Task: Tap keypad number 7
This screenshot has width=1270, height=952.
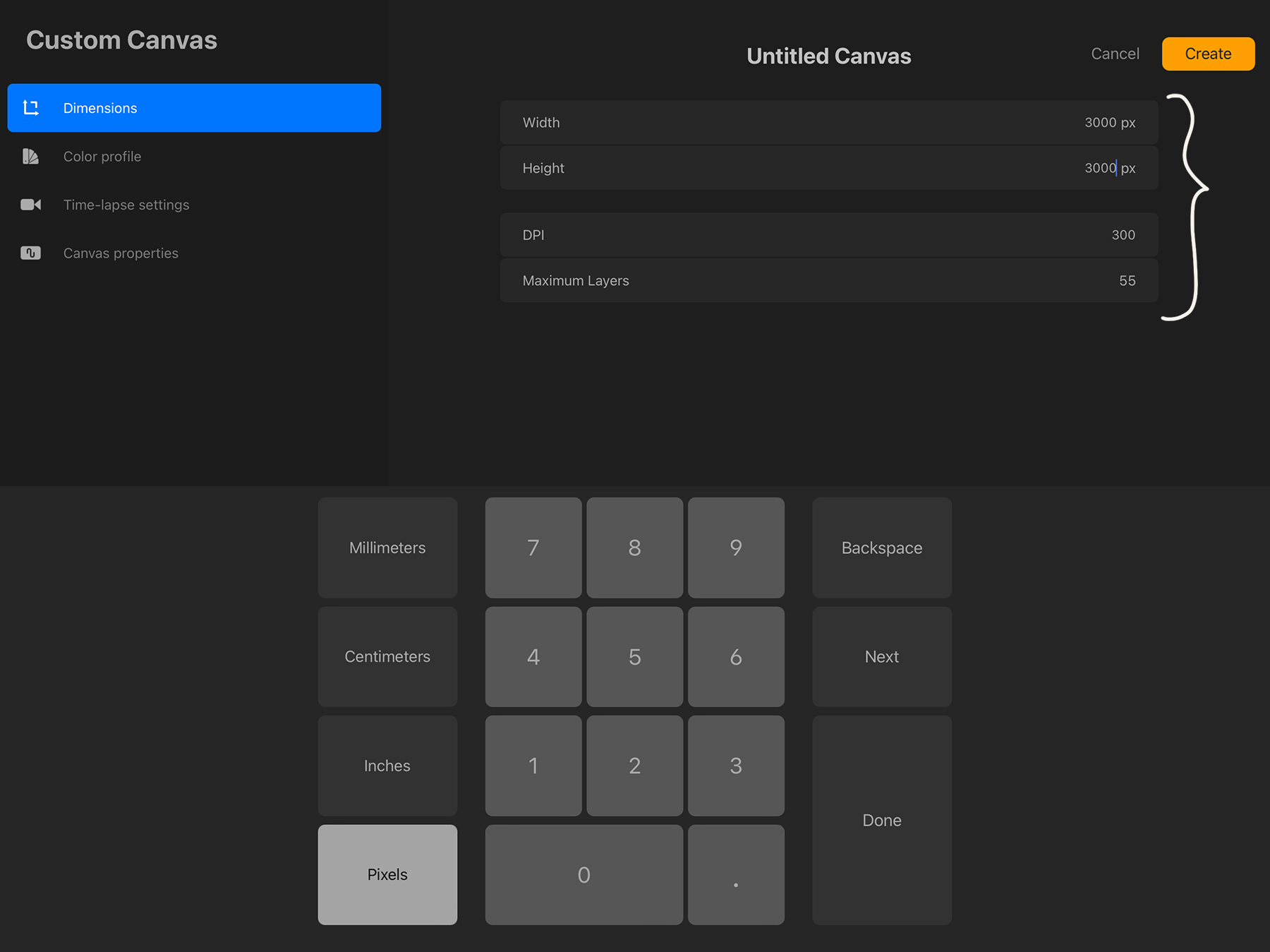Action: pos(533,548)
